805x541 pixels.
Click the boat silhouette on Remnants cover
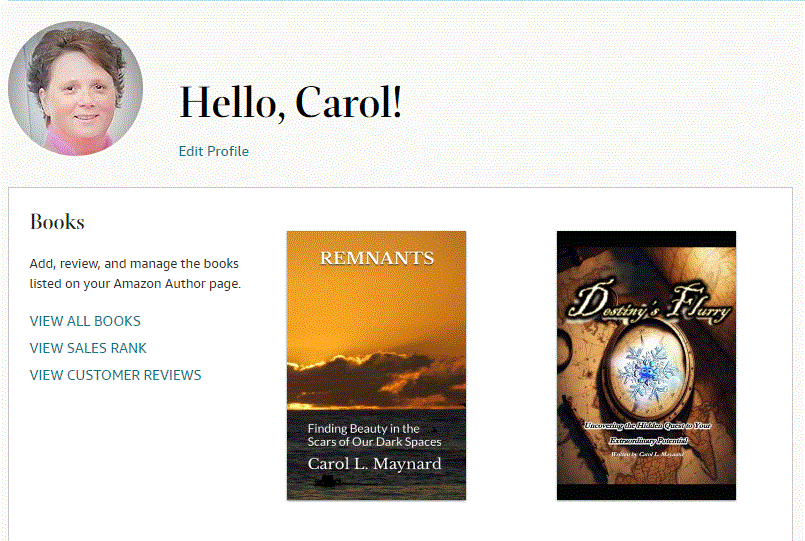328,481
